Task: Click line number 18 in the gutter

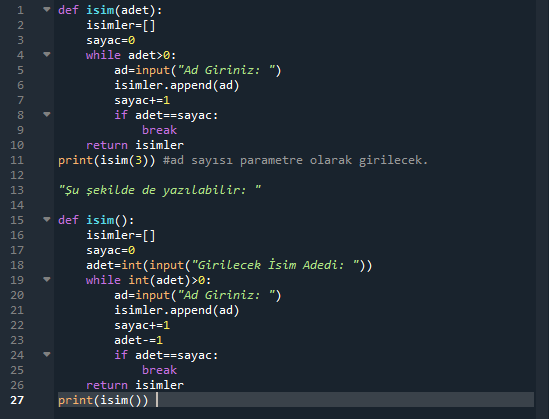Action: coord(17,265)
